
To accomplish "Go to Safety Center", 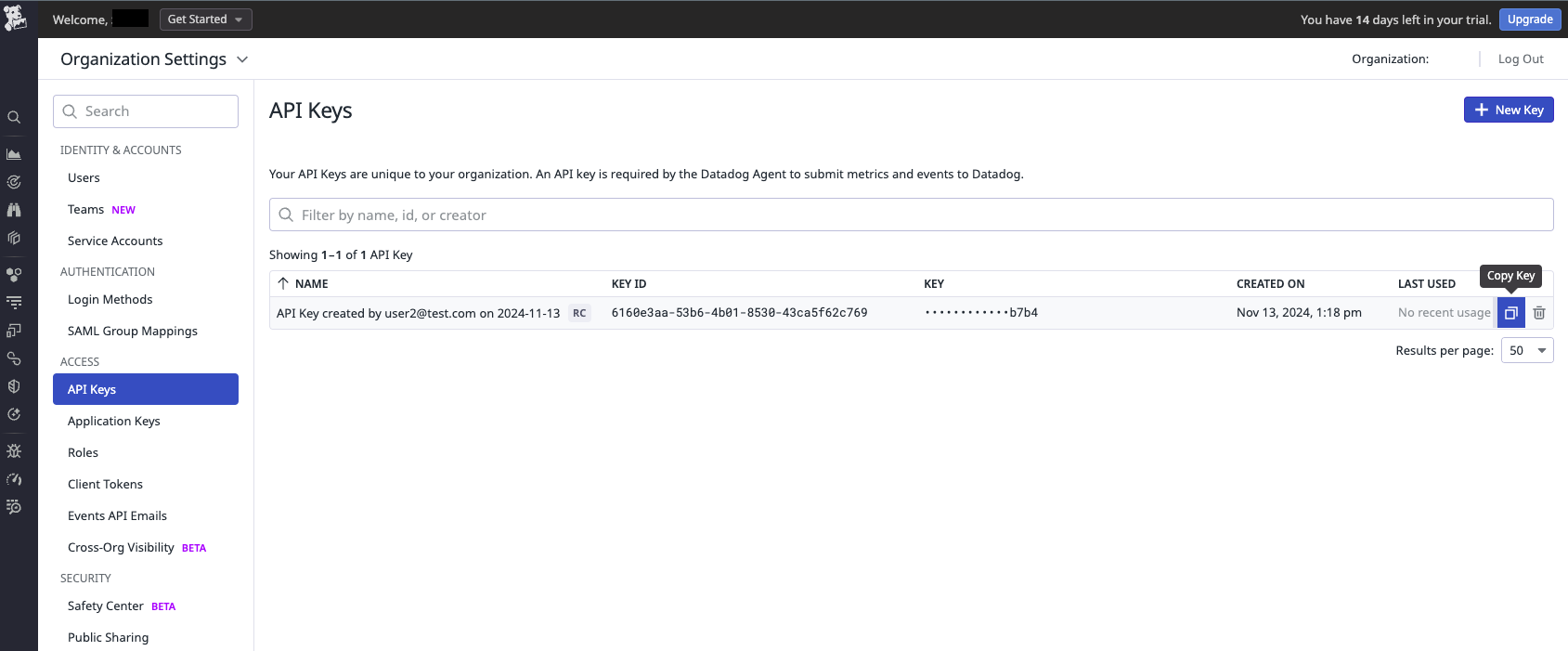I will pyautogui.click(x=106, y=606).
